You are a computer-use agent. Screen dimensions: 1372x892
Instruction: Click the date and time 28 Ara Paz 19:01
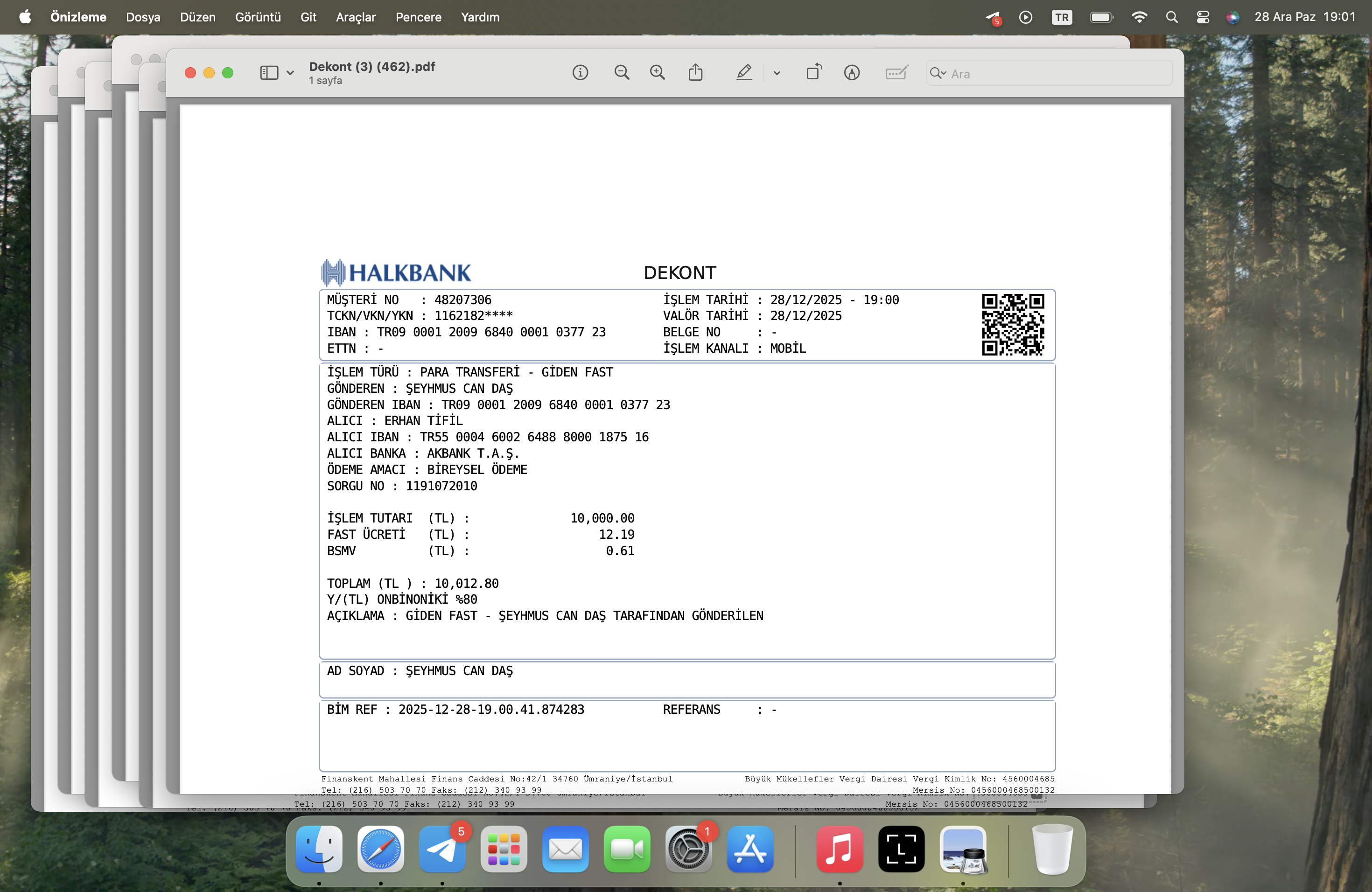(1304, 17)
